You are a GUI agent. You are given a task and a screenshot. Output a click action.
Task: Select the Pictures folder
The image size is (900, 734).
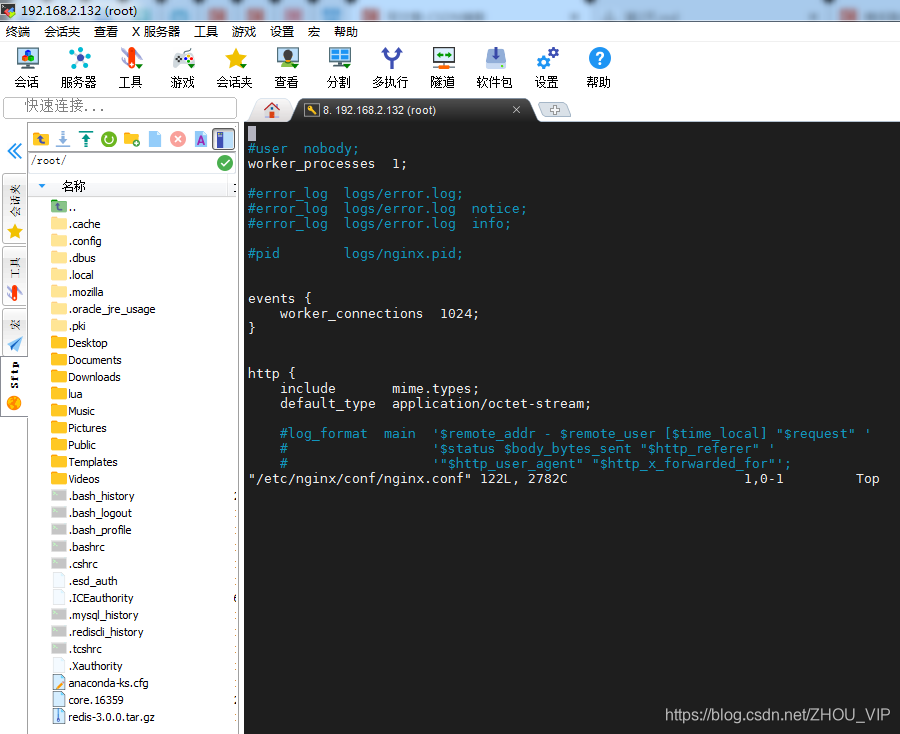point(79,428)
